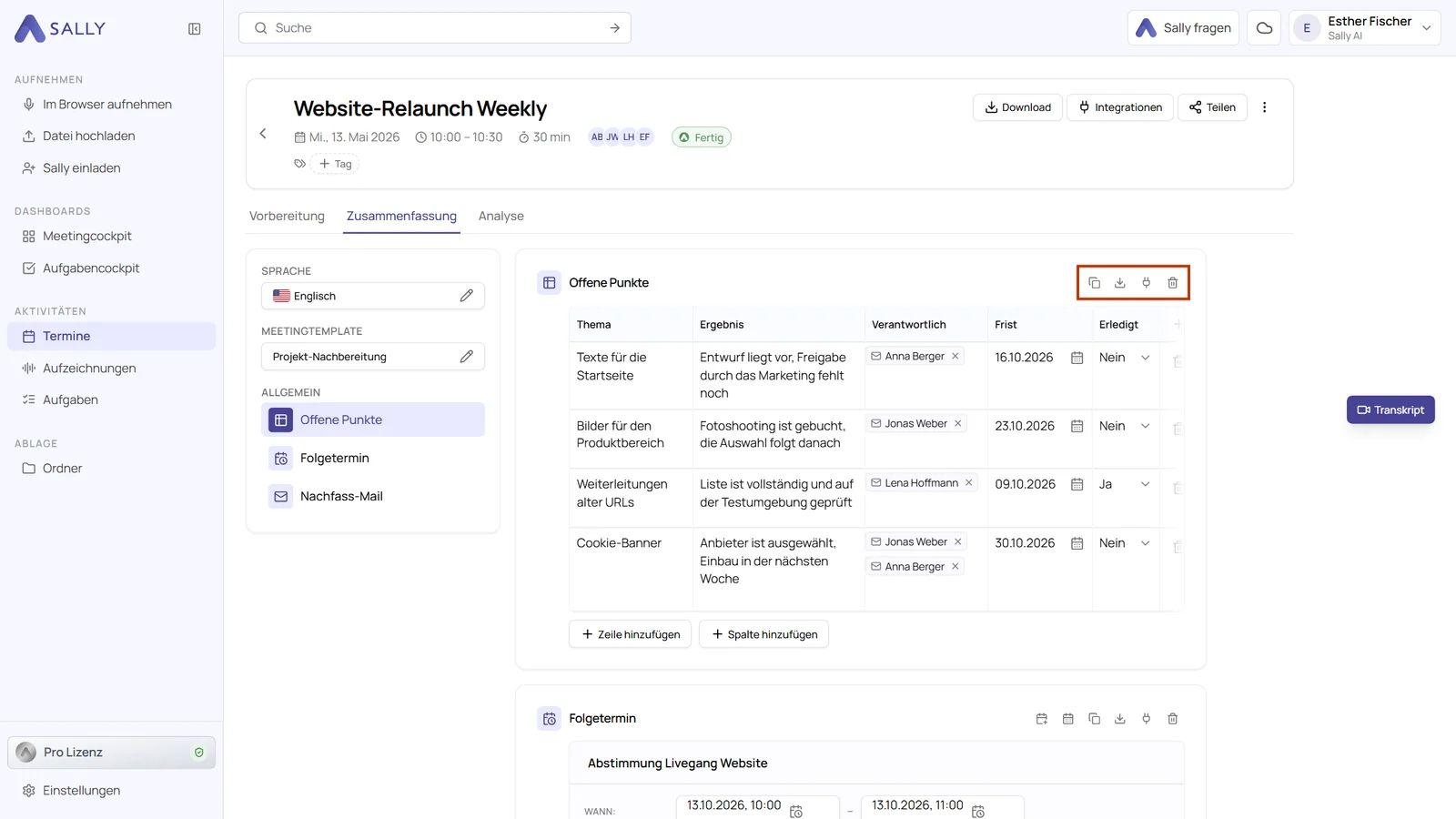The height and width of the screenshot is (819, 1456).
Task: Open date picker for 23.10.2026 deadline
Action: (1077, 426)
